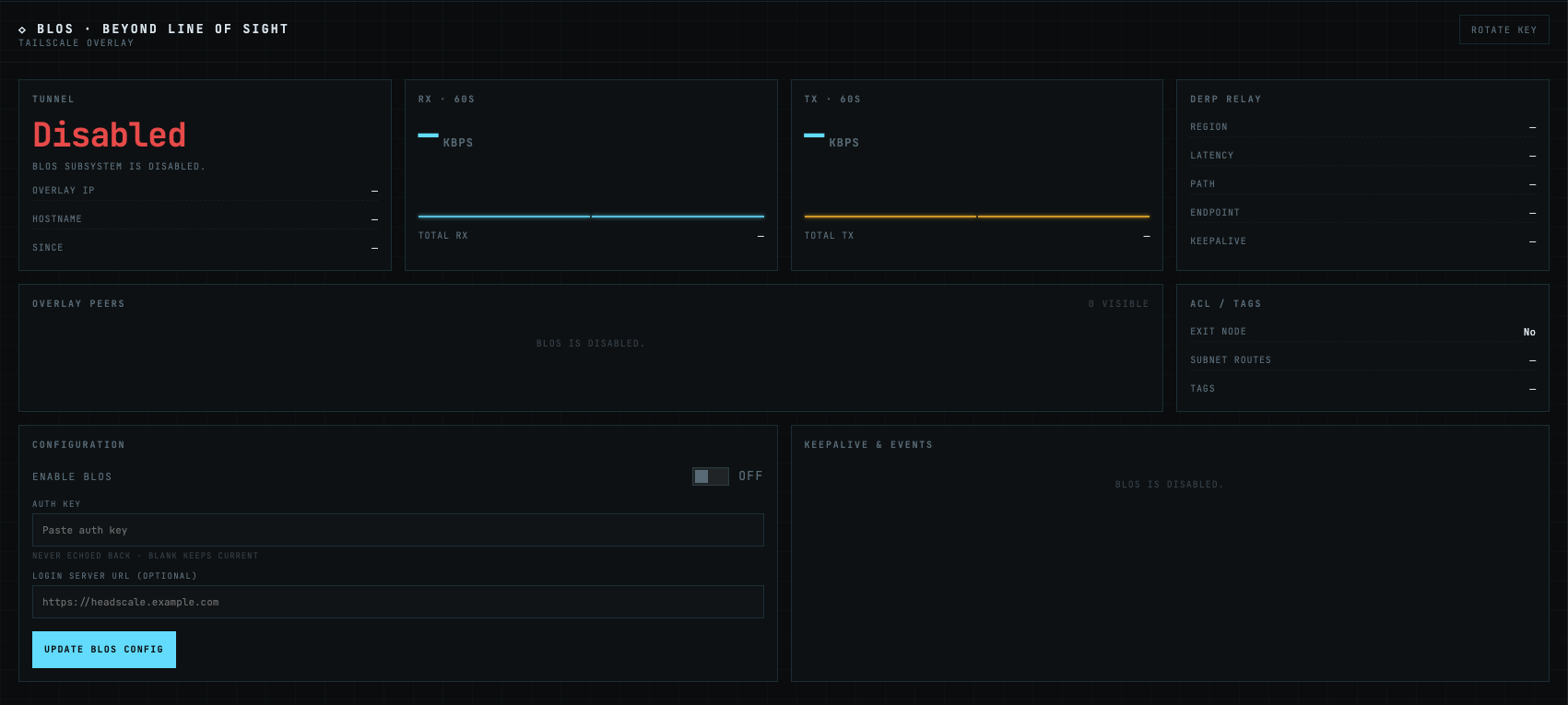The image size is (1568, 705).
Task: Select the Hostname row label
Action: click(x=57, y=219)
